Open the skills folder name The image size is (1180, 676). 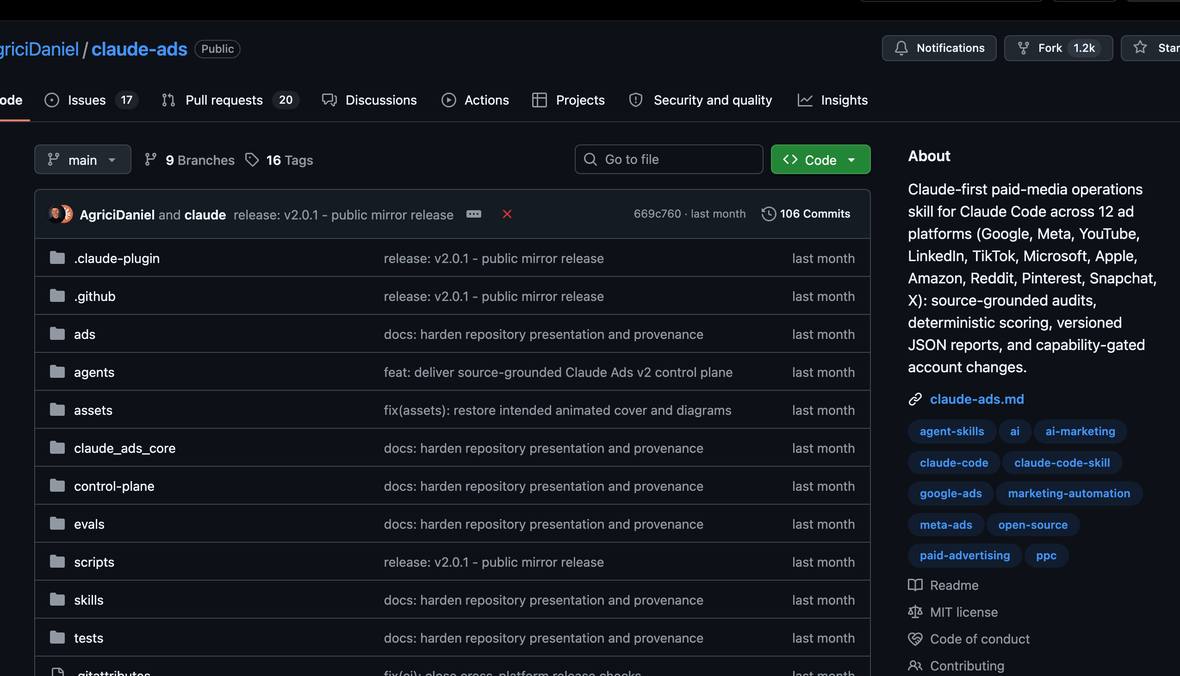(88, 600)
